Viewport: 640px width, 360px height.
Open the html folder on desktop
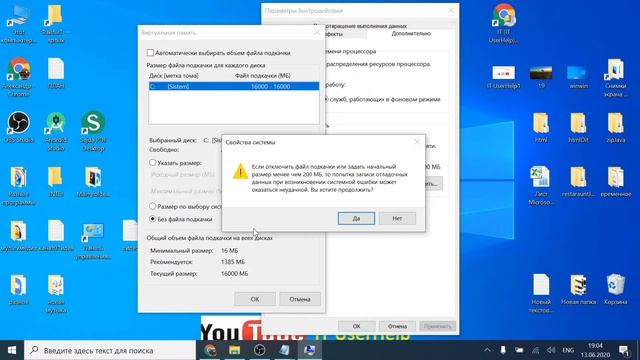tap(541, 128)
